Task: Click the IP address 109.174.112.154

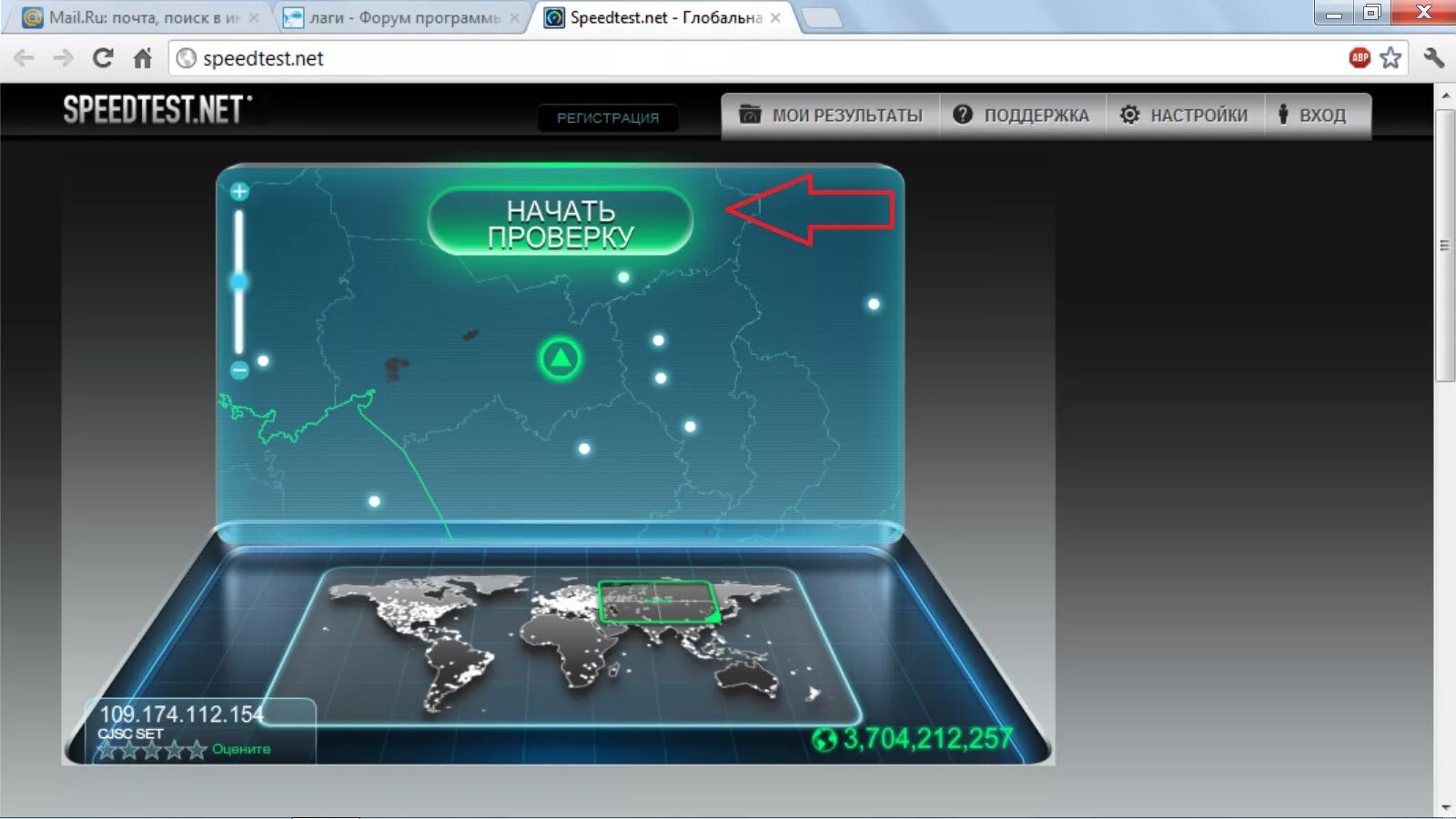Action: coord(182,714)
